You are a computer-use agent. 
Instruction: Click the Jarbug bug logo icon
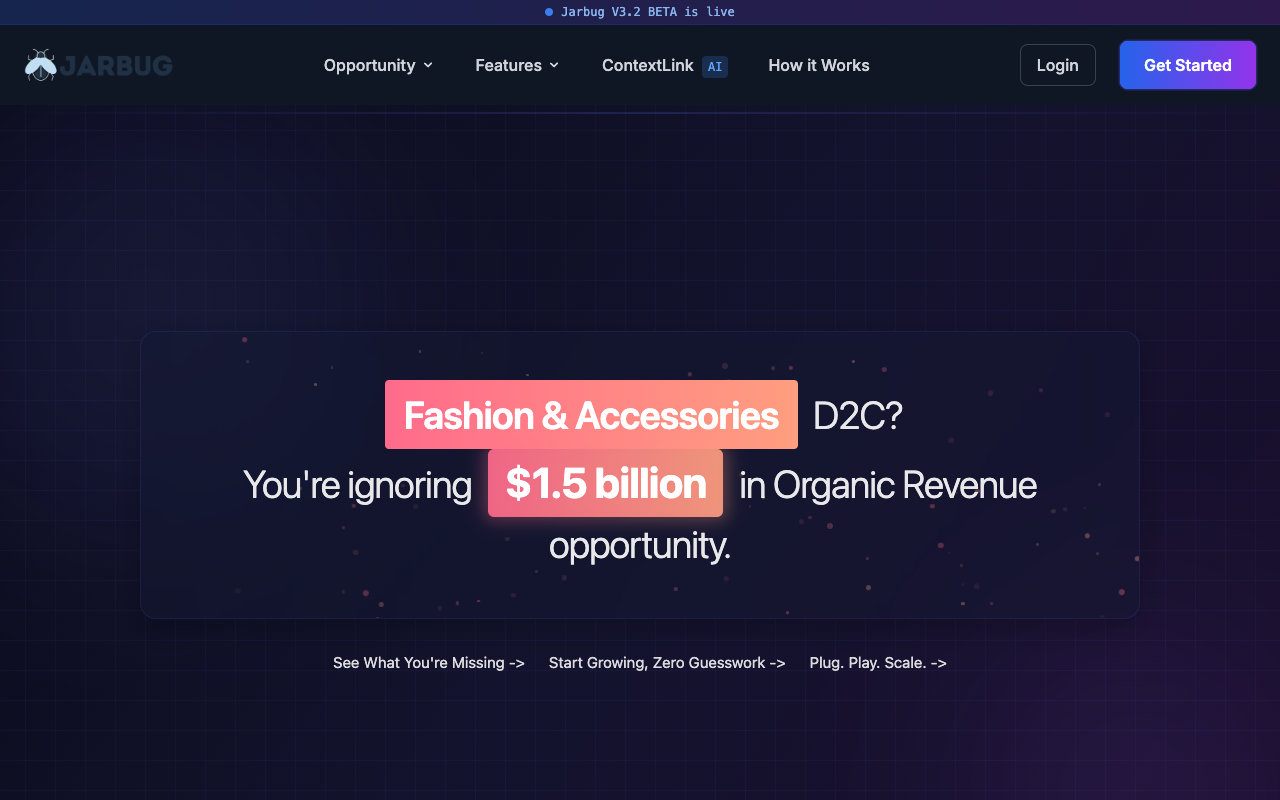(x=40, y=65)
